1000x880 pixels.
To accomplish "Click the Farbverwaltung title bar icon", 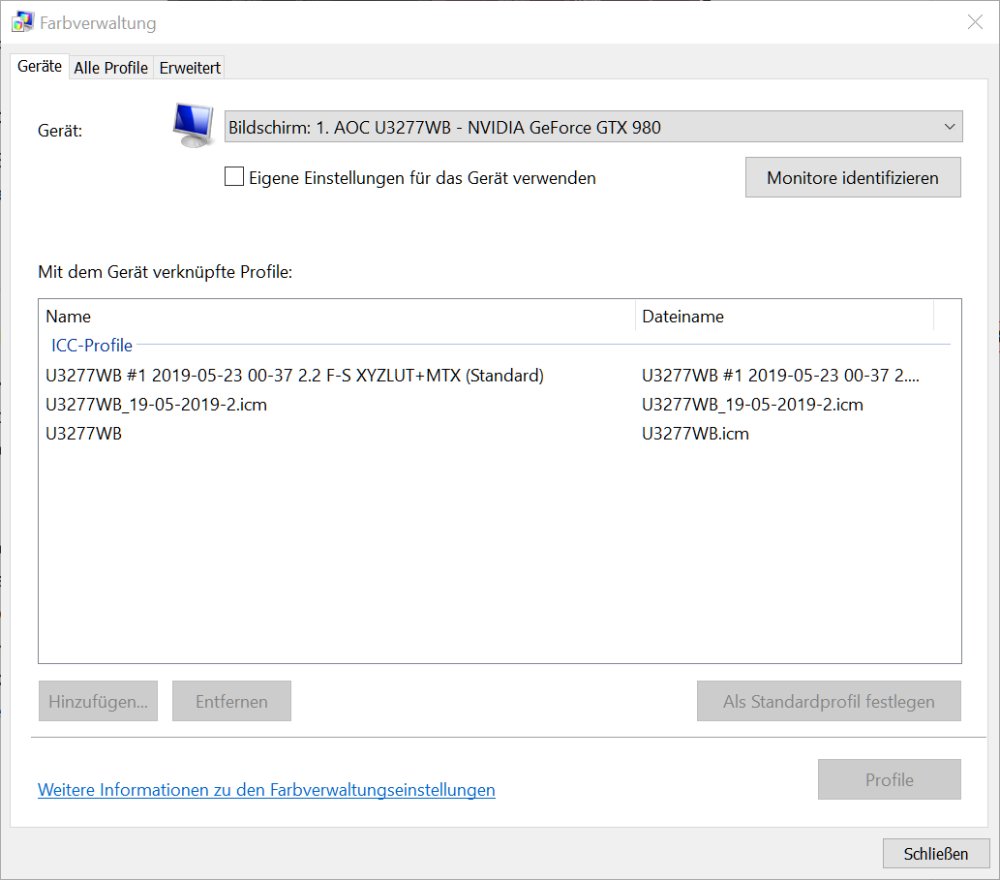I will 22,22.
